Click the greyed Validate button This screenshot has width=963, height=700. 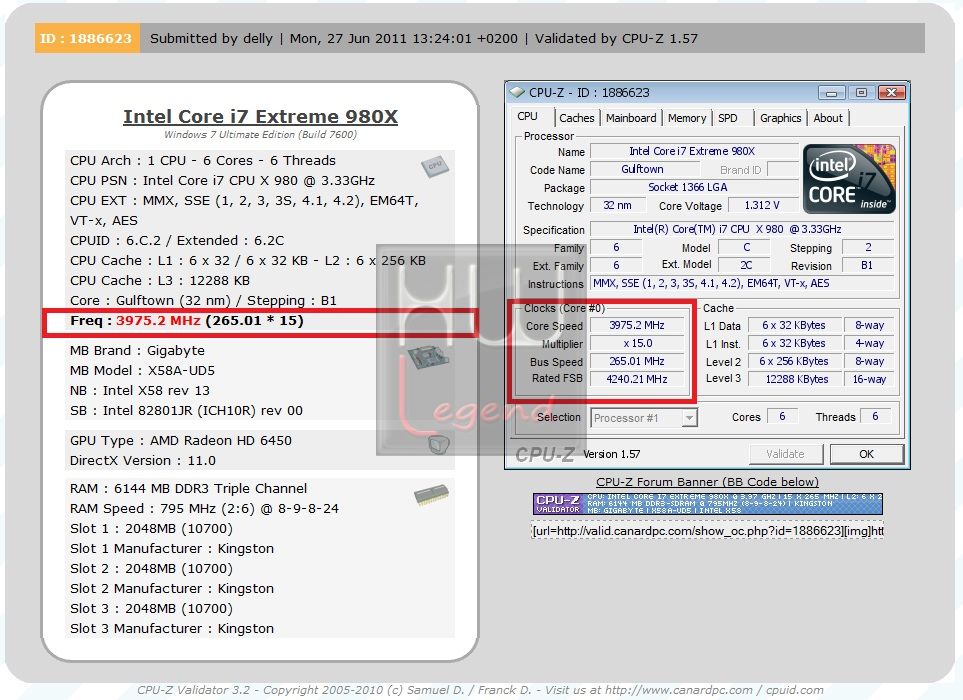[786, 454]
